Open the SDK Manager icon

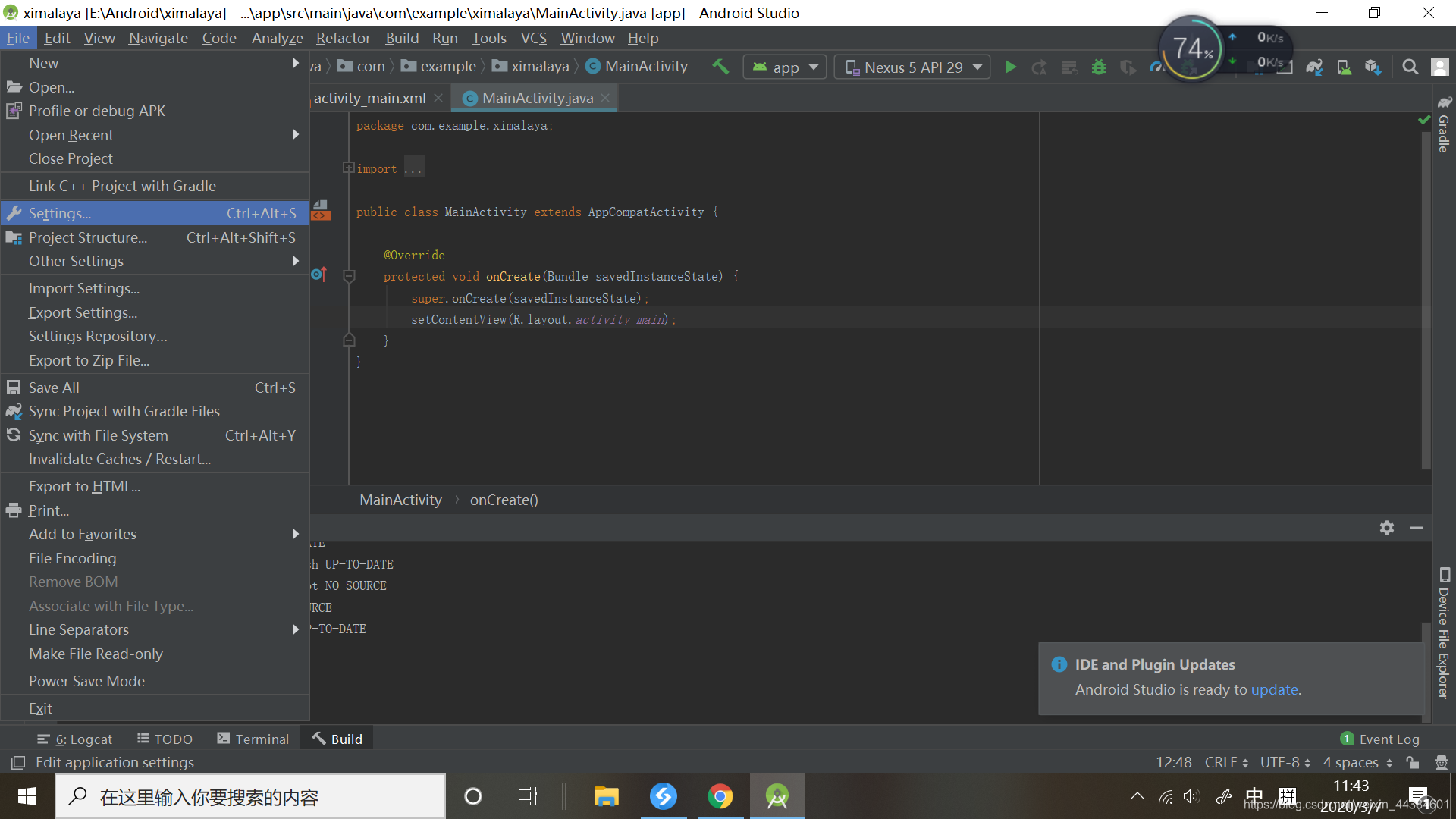pos(1373,67)
